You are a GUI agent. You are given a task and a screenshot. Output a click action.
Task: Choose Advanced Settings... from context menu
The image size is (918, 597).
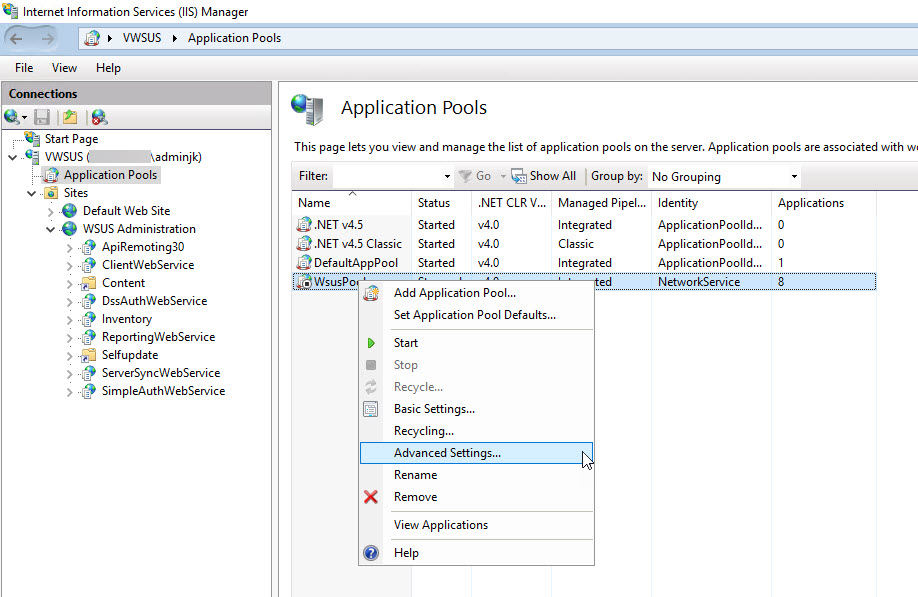click(476, 453)
